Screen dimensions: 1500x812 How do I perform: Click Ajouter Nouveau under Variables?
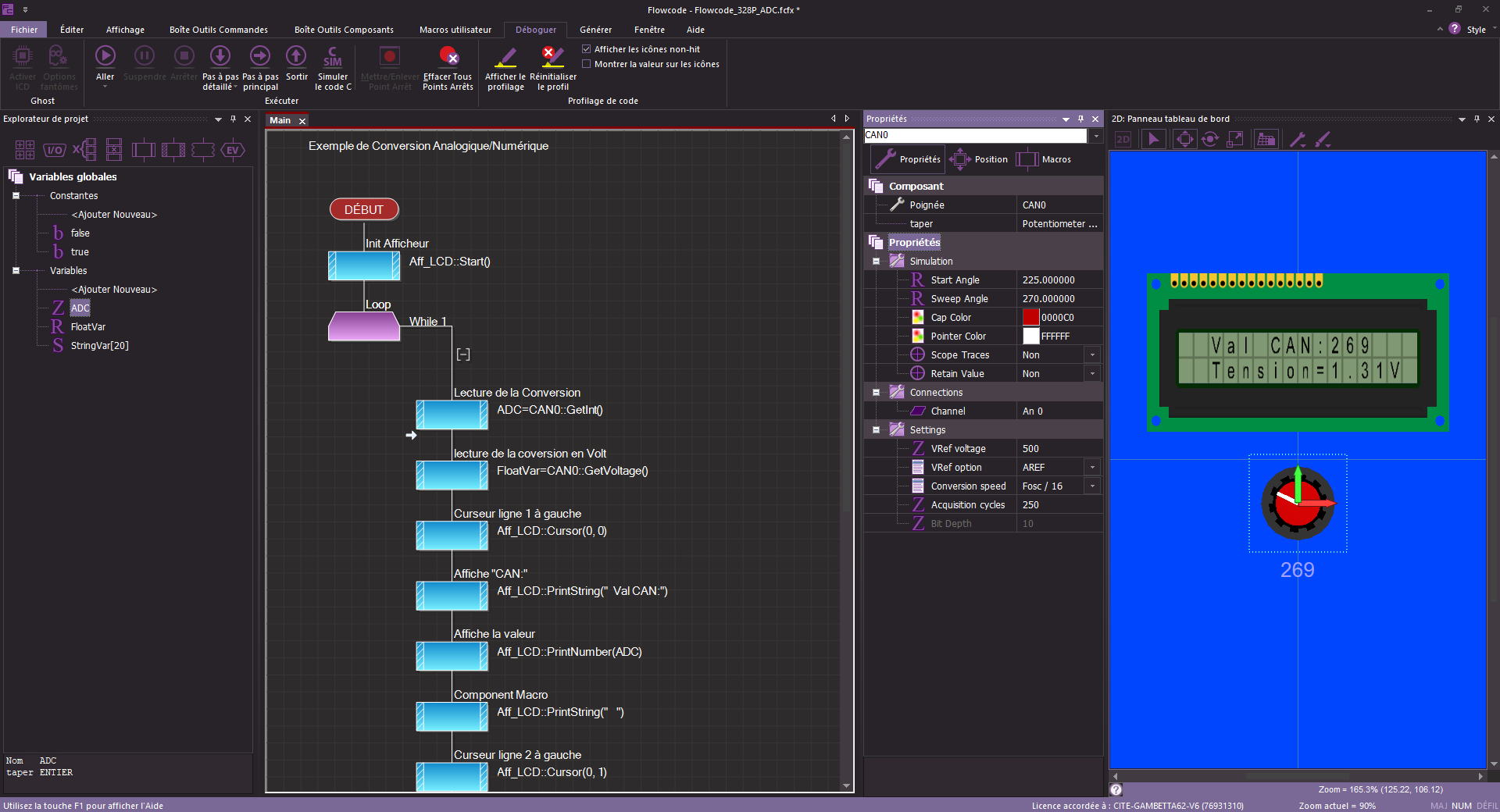(x=114, y=290)
